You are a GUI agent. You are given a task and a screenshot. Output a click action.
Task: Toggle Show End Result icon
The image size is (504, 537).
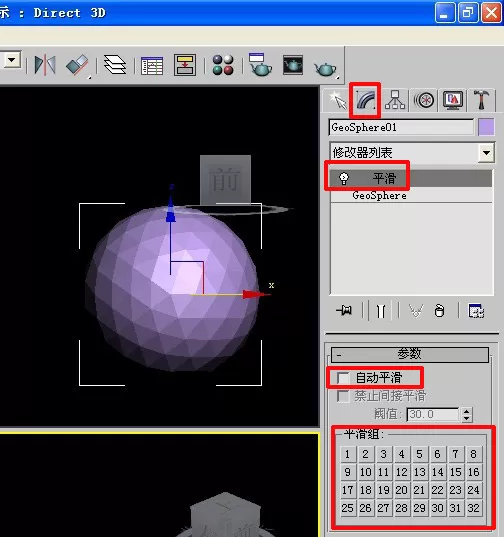(381, 311)
